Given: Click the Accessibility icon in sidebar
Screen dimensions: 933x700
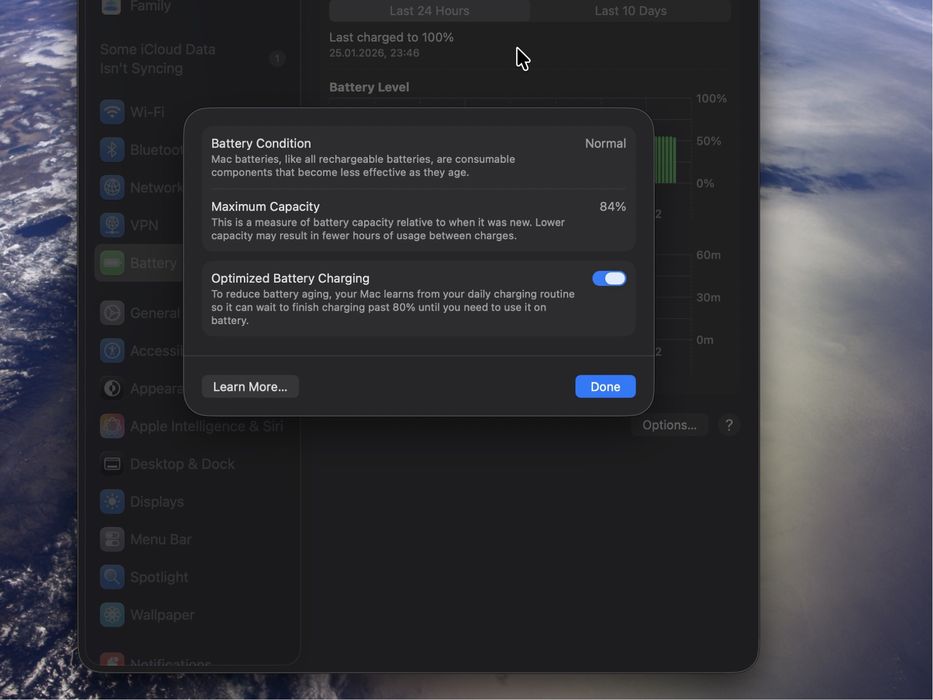Looking at the screenshot, I should pyautogui.click(x=112, y=351).
